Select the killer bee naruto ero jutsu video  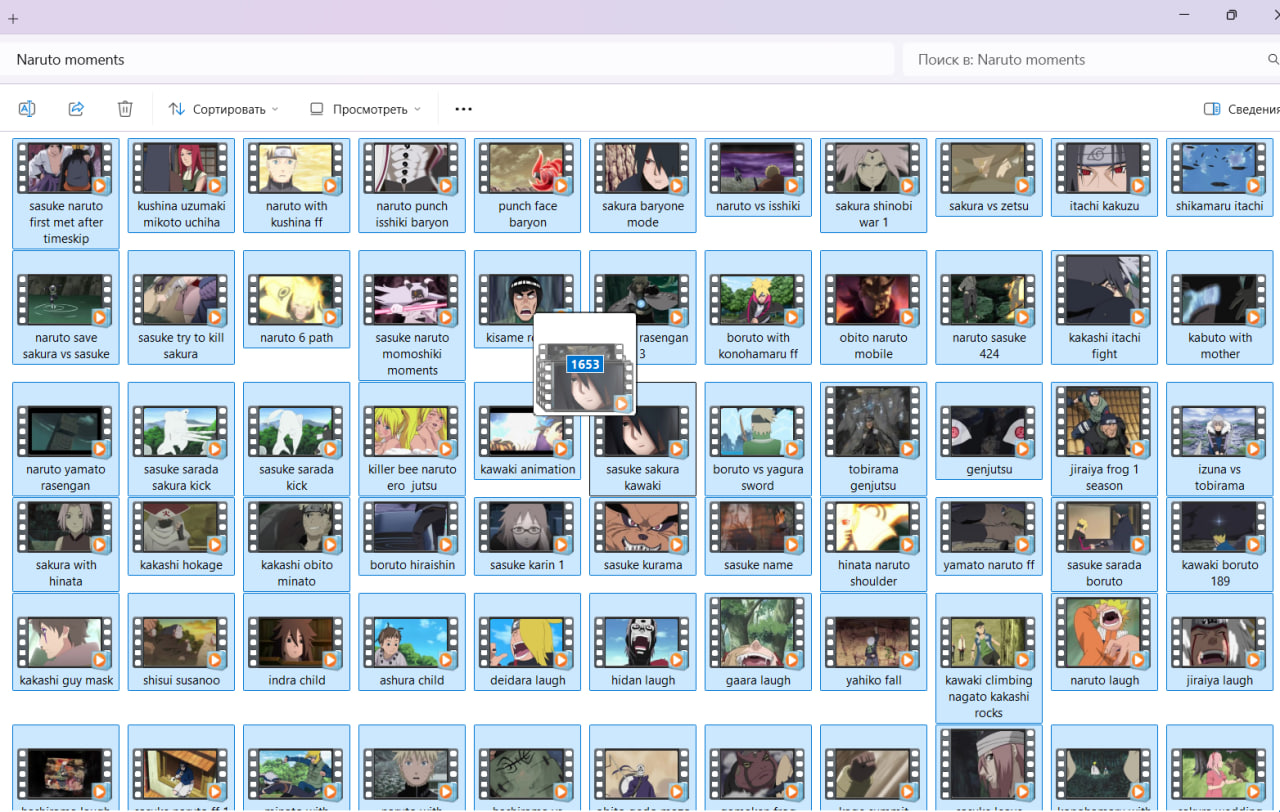(x=412, y=439)
